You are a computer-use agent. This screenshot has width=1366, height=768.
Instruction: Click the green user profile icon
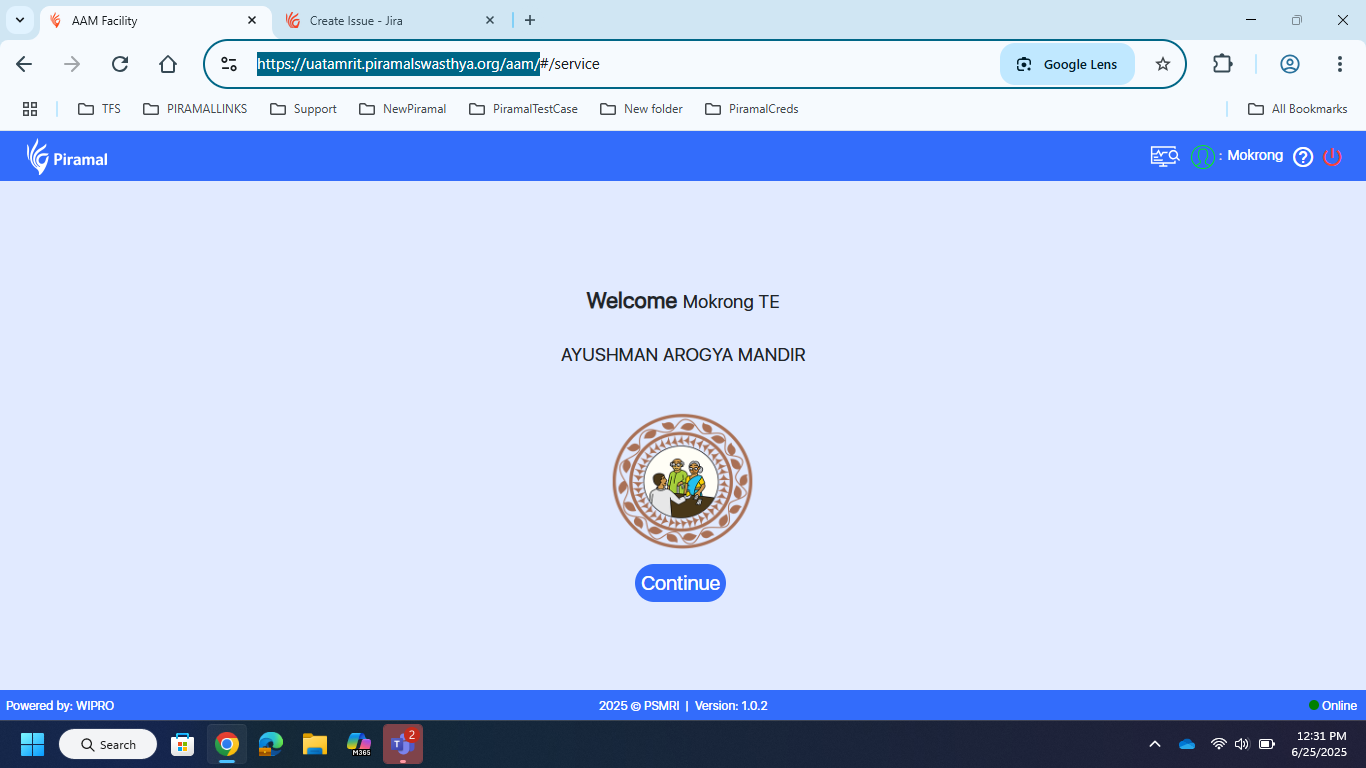pyautogui.click(x=1202, y=157)
